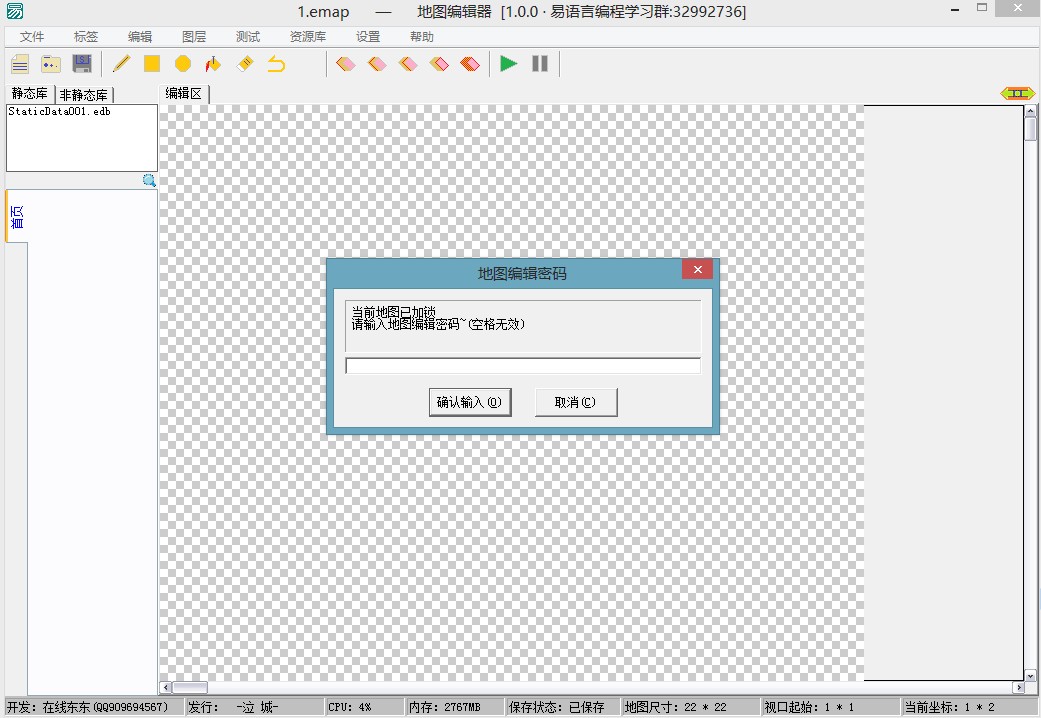1041x718 pixels.
Task: Select StaticData001.edb in the library list
Action: [x=60, y=112]
